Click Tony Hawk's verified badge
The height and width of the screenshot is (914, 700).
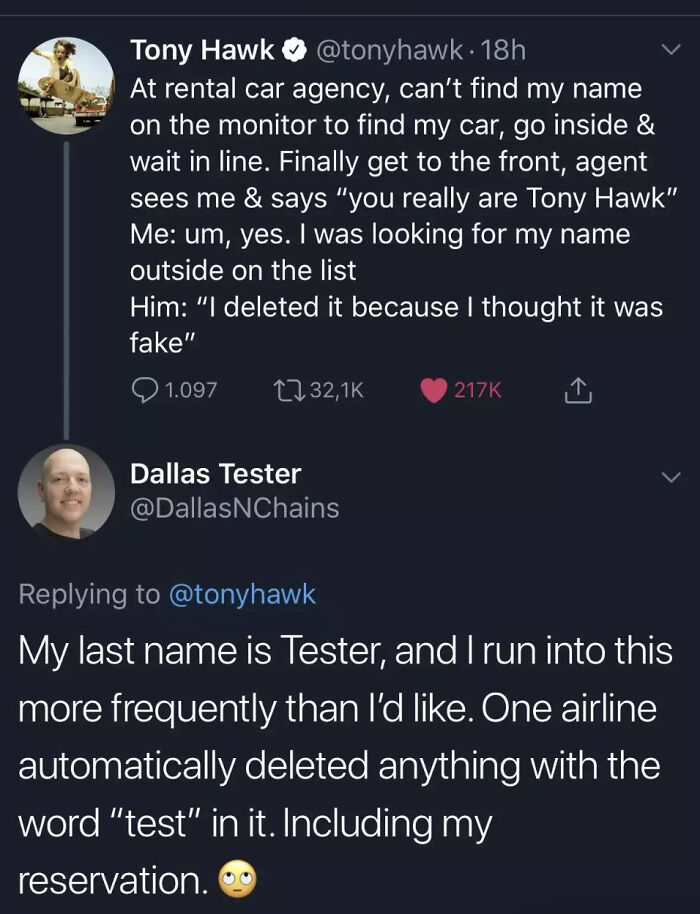coord(294,51)
